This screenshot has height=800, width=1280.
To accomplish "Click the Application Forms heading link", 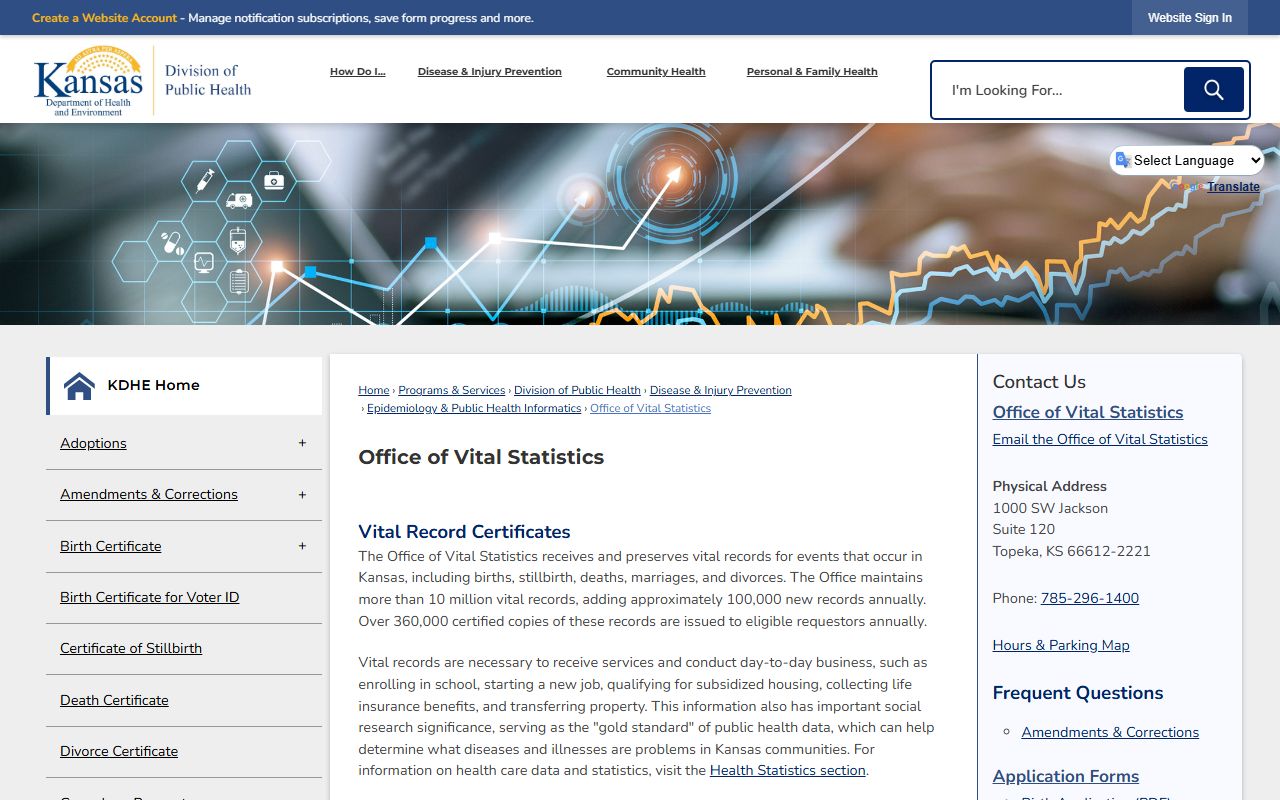I will tap(1066, 776).
